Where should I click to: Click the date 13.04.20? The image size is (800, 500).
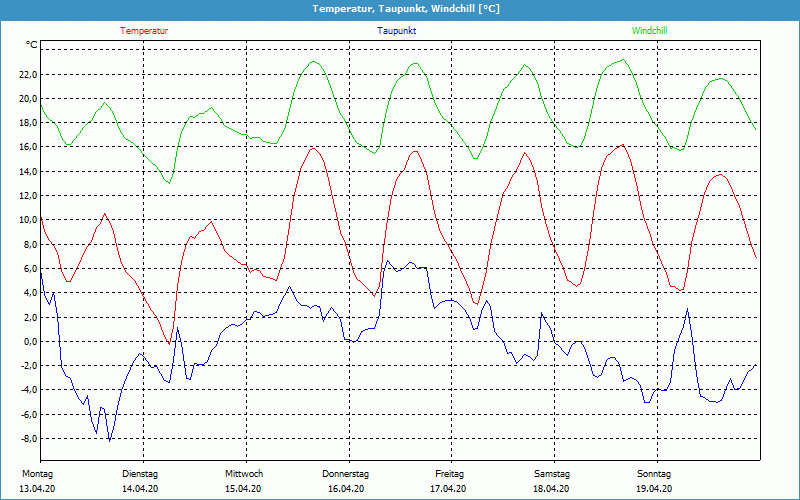click(x=37, y=489)
